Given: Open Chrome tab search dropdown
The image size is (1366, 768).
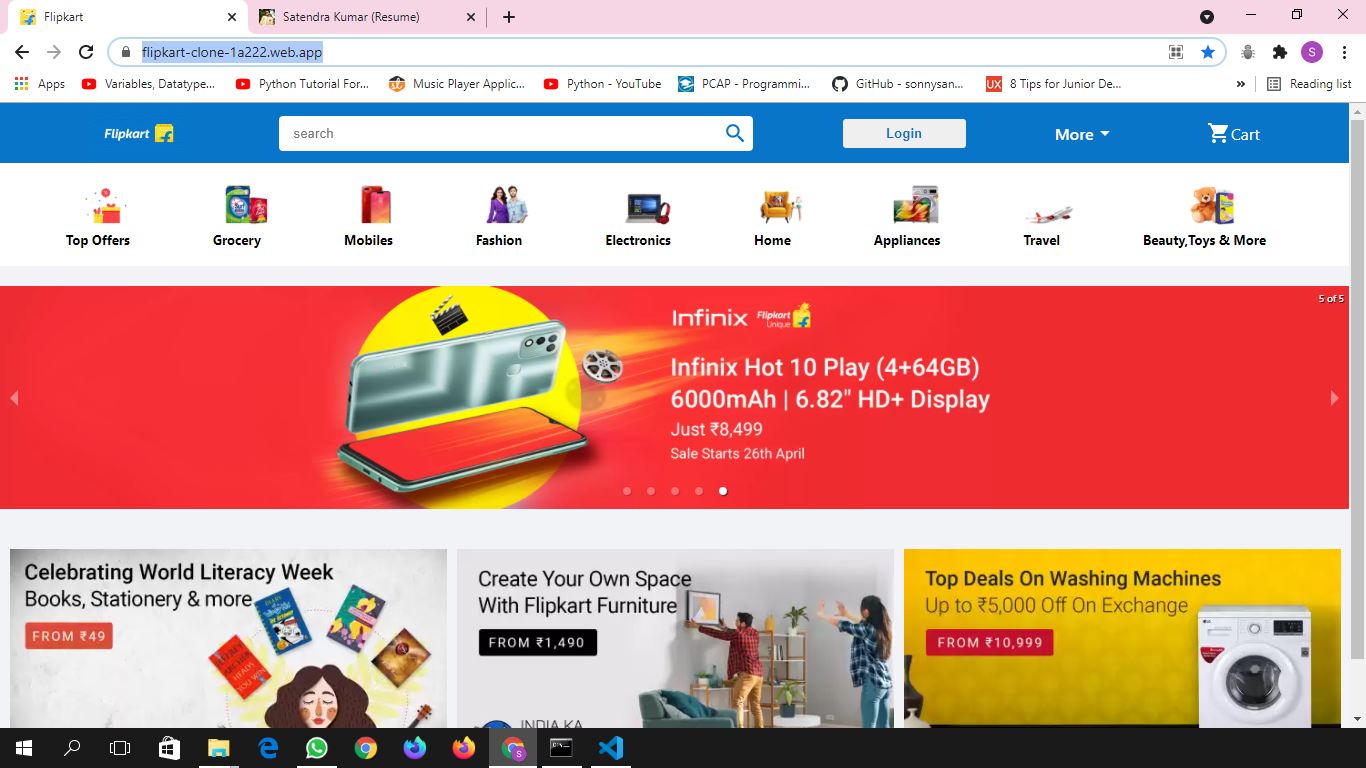Looking at the screenshot, I should (1207, 17).
